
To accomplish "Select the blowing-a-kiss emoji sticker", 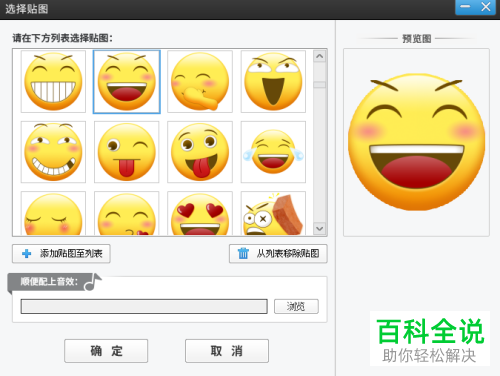I will (127, 213).
